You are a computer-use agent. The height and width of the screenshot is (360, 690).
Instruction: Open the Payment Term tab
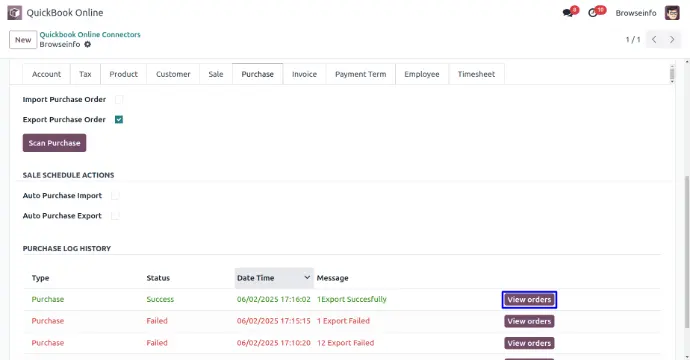pyautogui.click(x=360, y=74)
